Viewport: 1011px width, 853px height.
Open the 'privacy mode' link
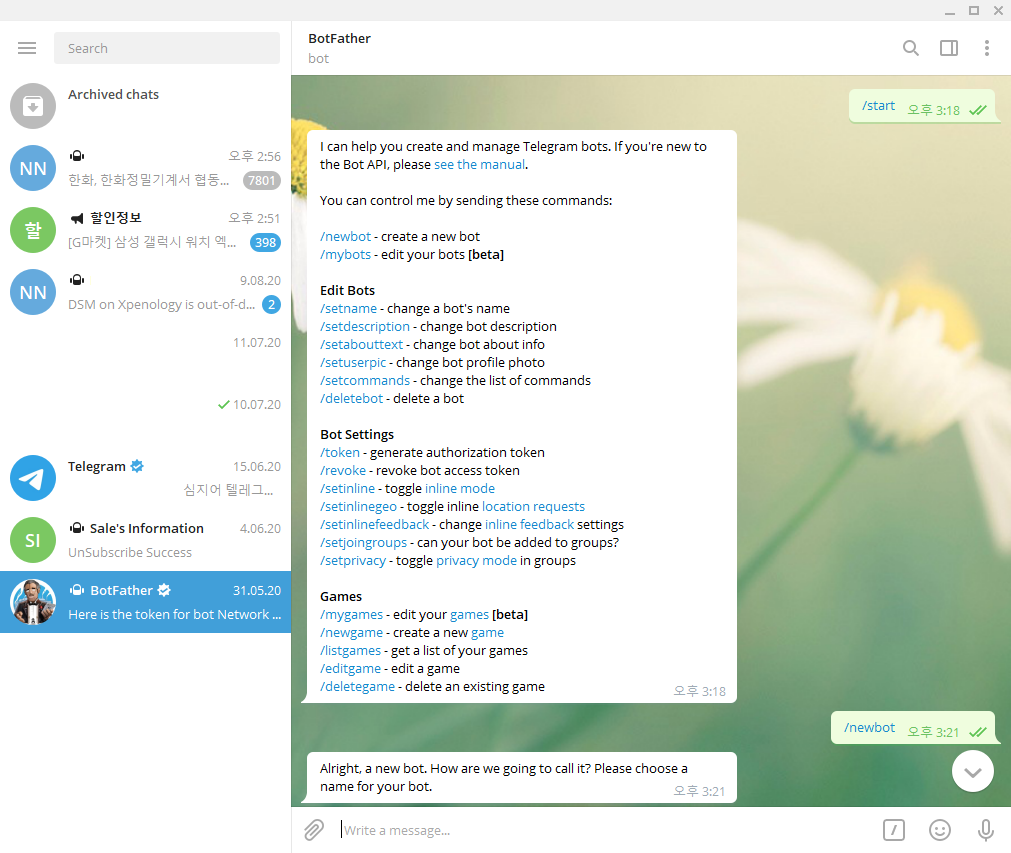(x=476, y=561)
